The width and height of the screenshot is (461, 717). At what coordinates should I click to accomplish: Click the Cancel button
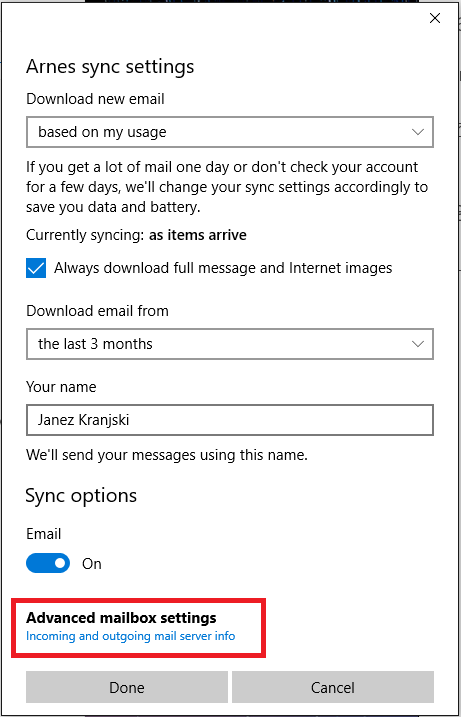click(332, 687)
